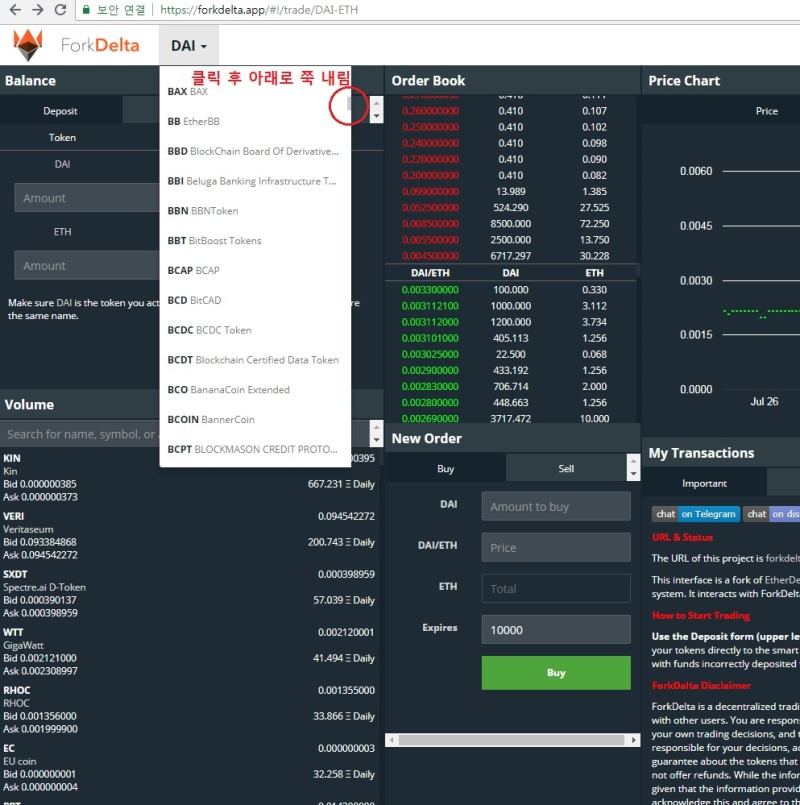The width and height of the screenshot is (800, 805).
Task: Click sell order priced 0.260000000
Action: 511,111
